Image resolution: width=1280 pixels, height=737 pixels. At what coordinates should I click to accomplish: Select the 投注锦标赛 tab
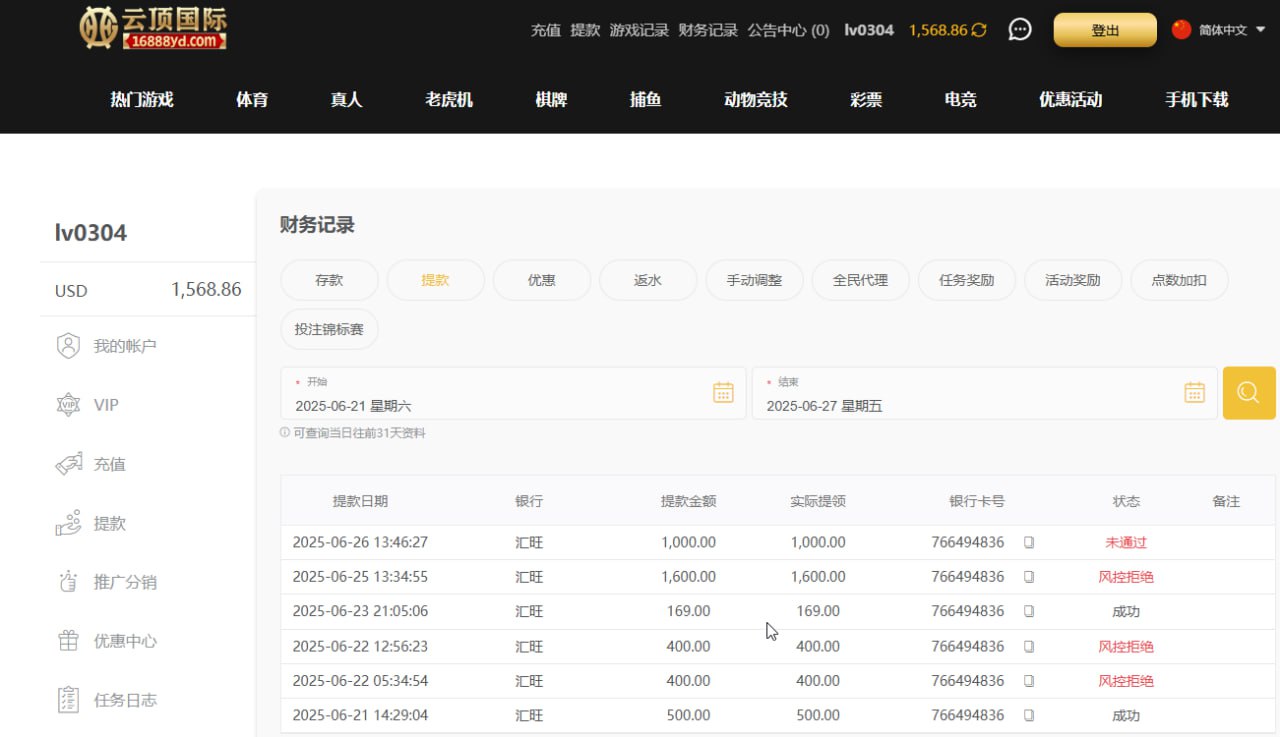[x=329, y=329]
